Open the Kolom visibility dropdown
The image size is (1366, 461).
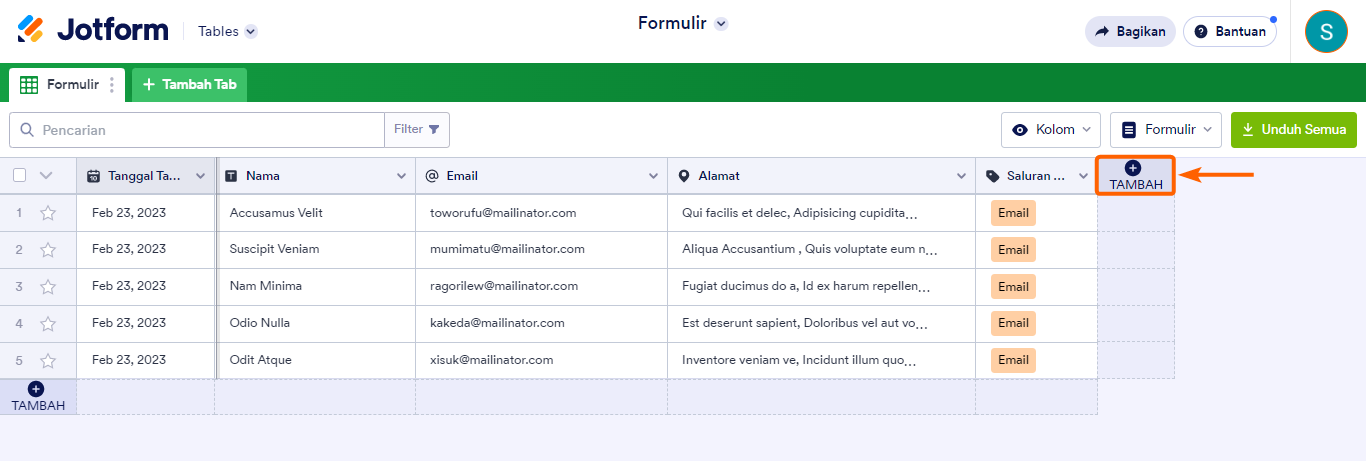(x=1051, y=130)
